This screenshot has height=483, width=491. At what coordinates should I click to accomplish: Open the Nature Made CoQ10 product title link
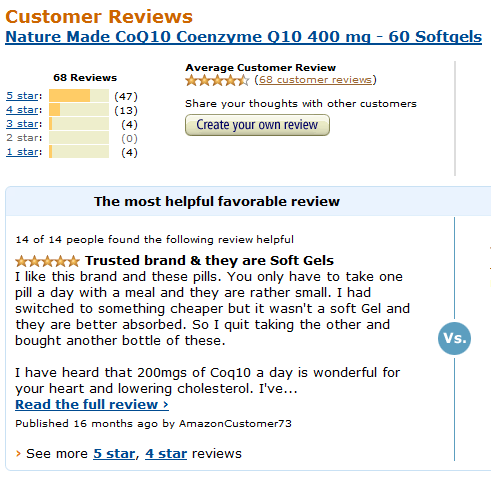(x=243, y=37)
